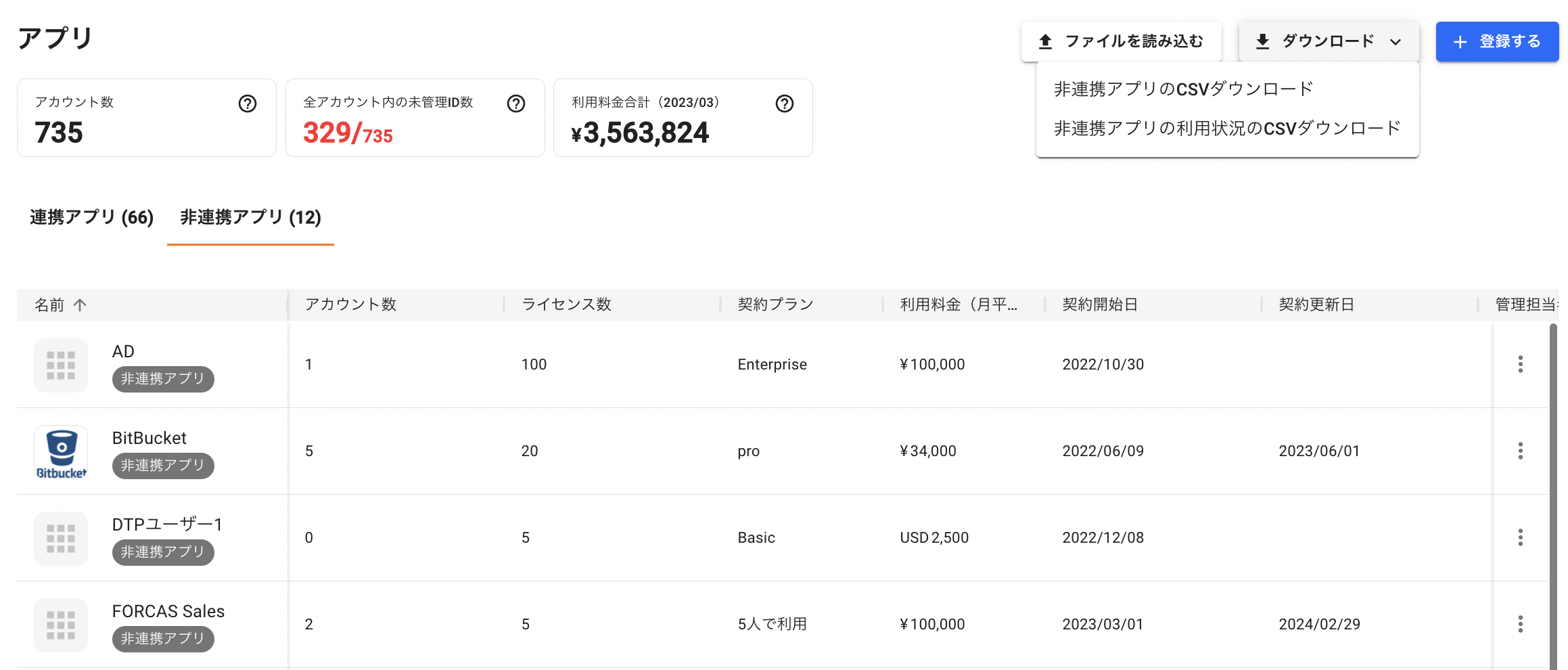
Task: Click the BitBucket app logo
Action: [x=61, y=452]
